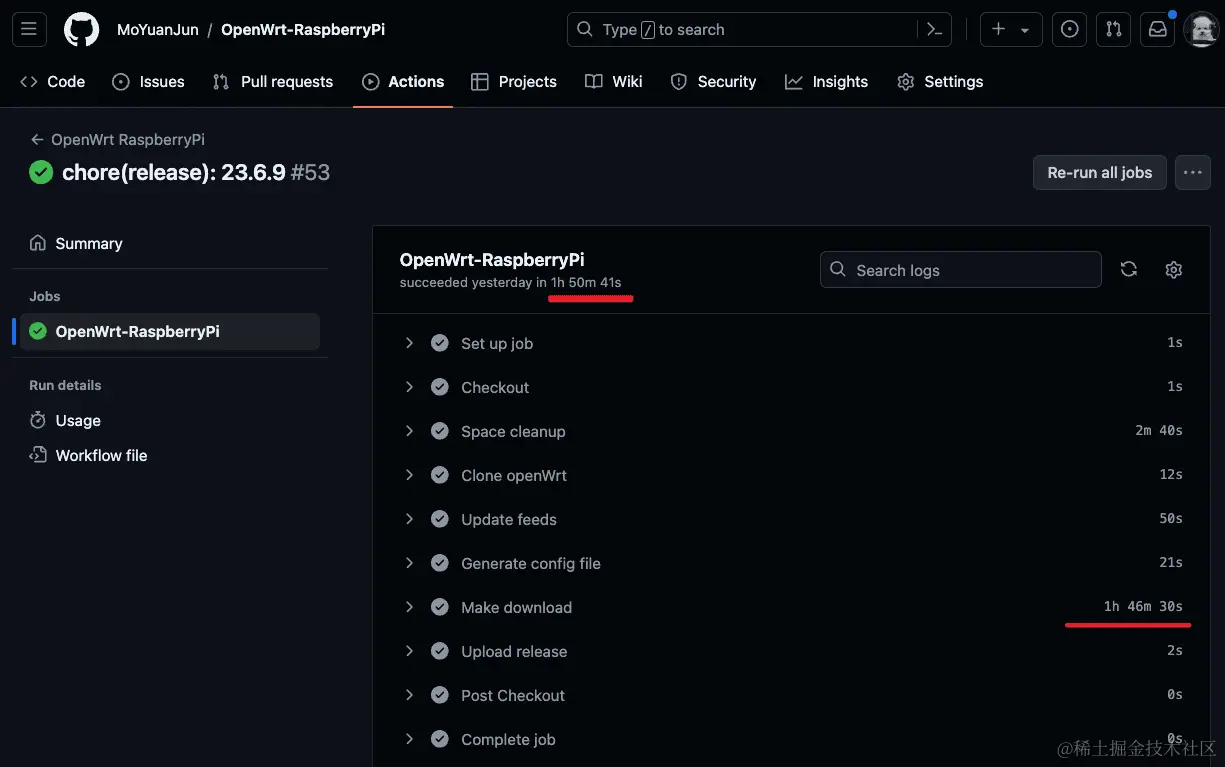Viewport: 1225px width, 767px height.
Task: Click success check icon on Space cleanup
Action: click(439, 431)
